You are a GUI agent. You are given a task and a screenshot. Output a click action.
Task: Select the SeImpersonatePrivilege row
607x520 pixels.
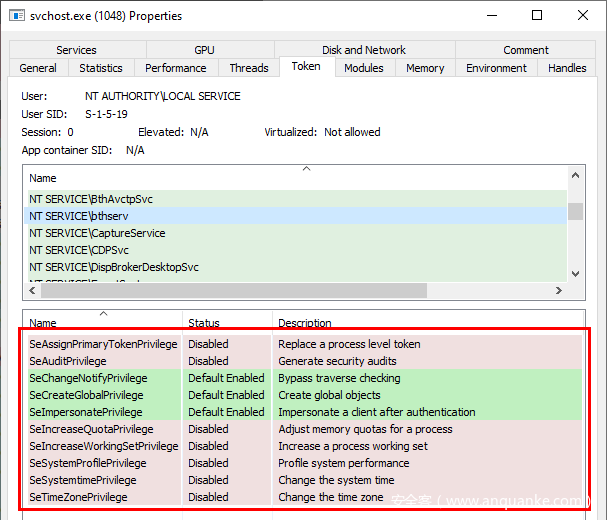pos(86,412)
